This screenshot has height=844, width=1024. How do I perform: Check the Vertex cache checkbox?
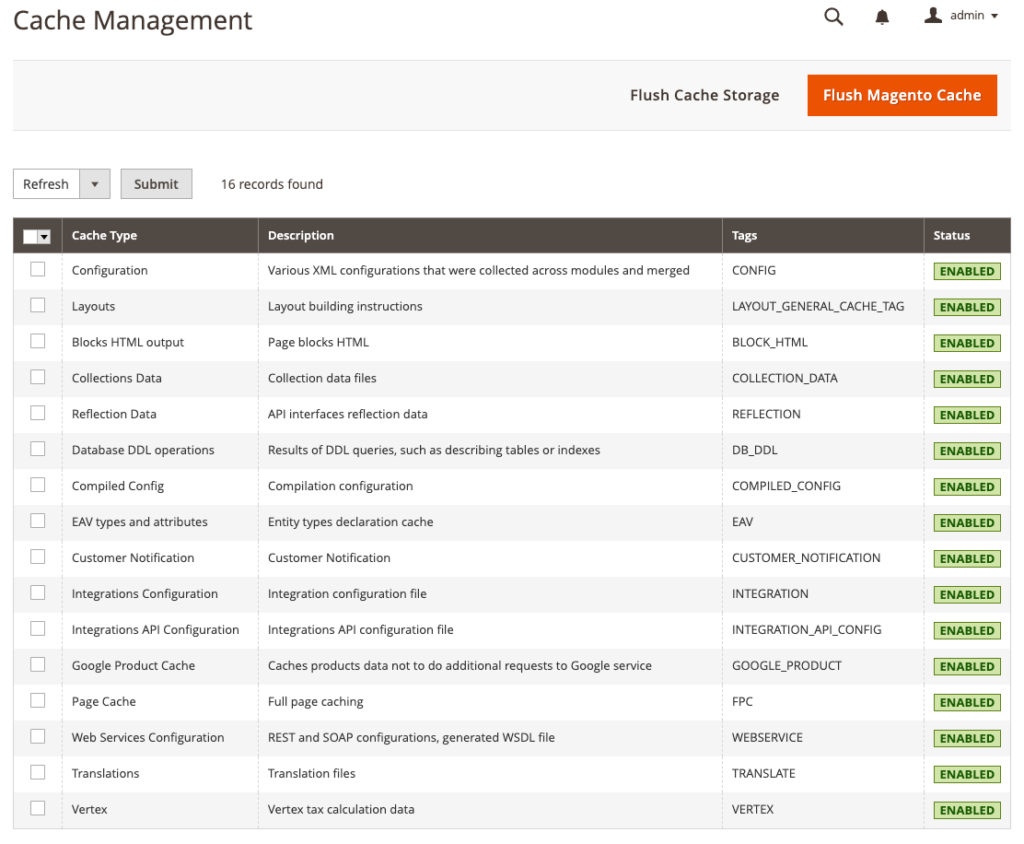[37, 809]
